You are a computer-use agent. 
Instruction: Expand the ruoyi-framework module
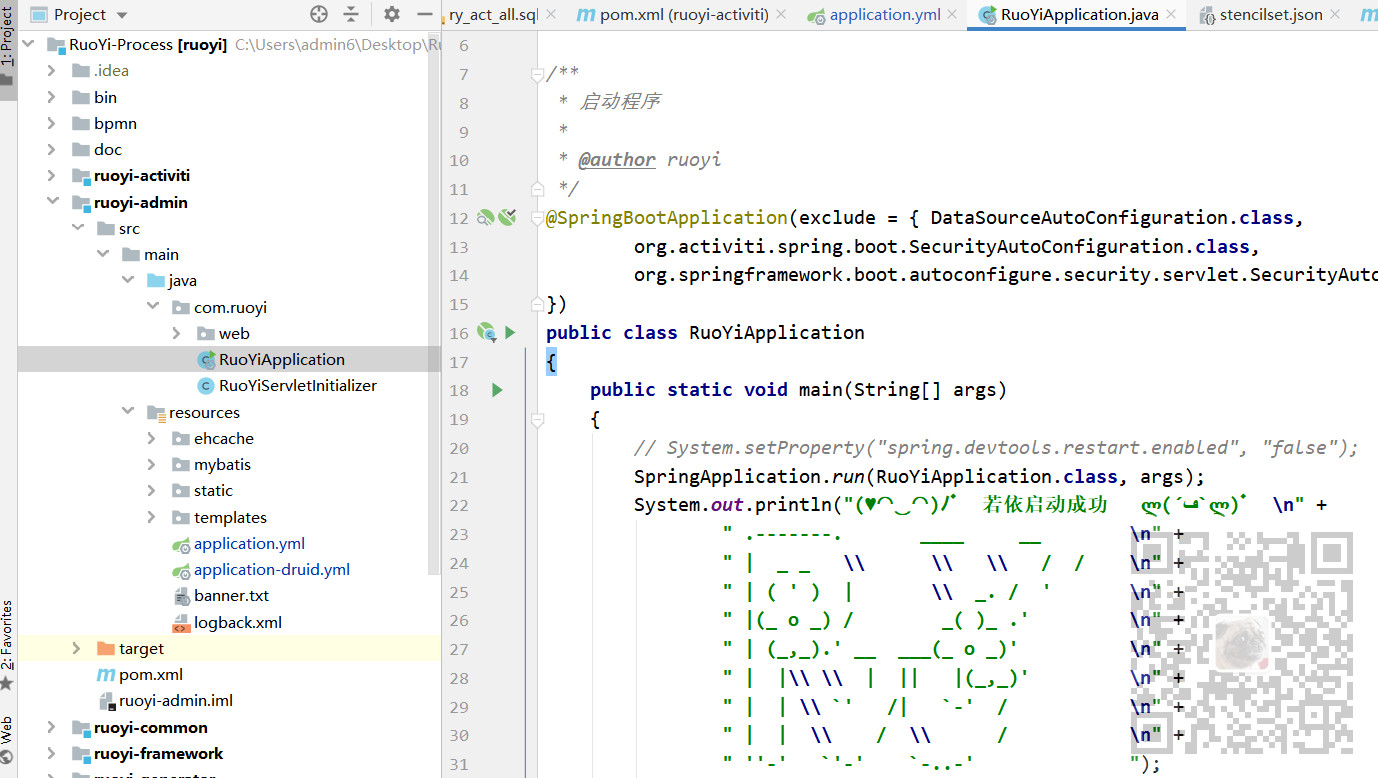[51, 753]
